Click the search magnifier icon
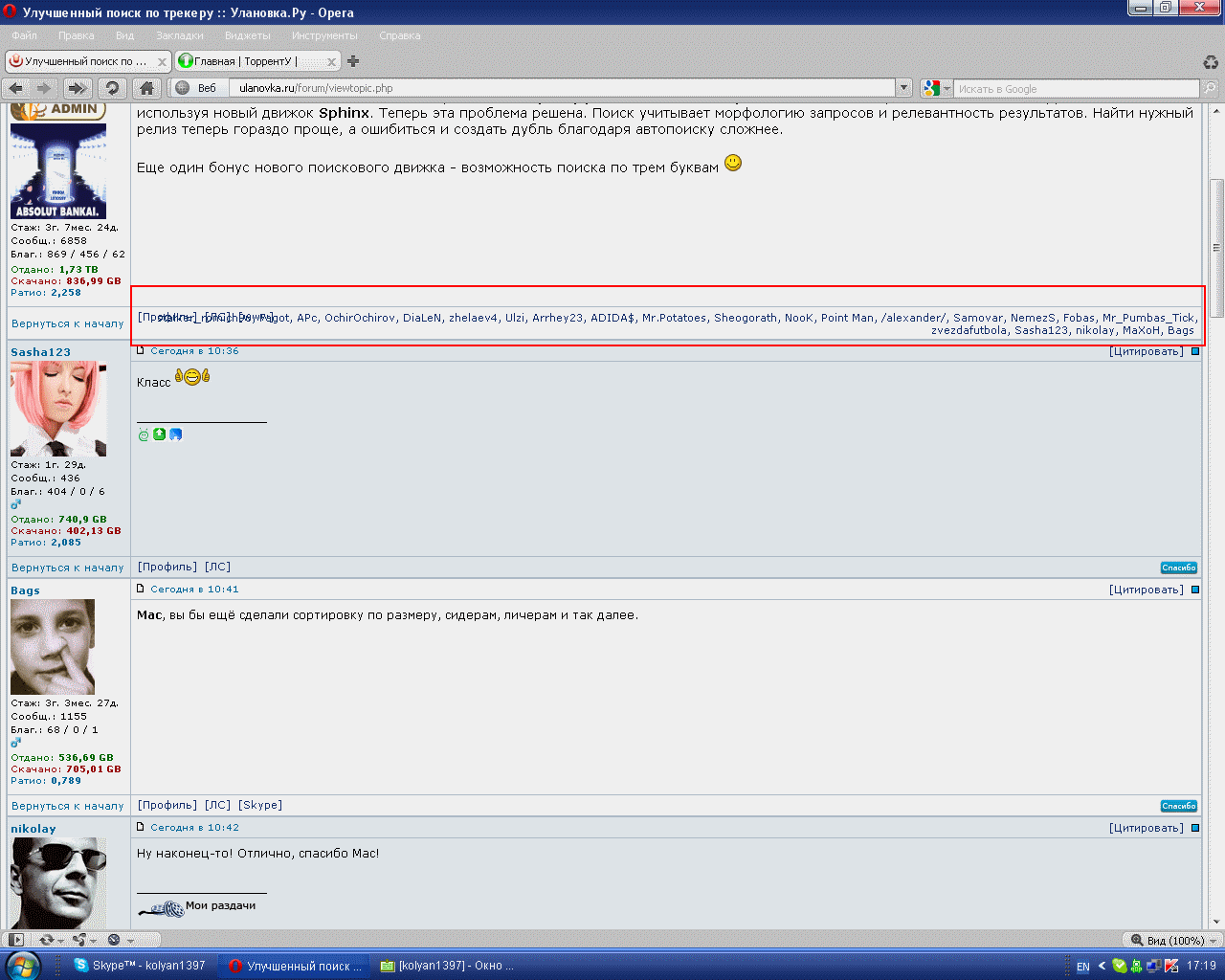The image size is (1225, 980). 1211,88
